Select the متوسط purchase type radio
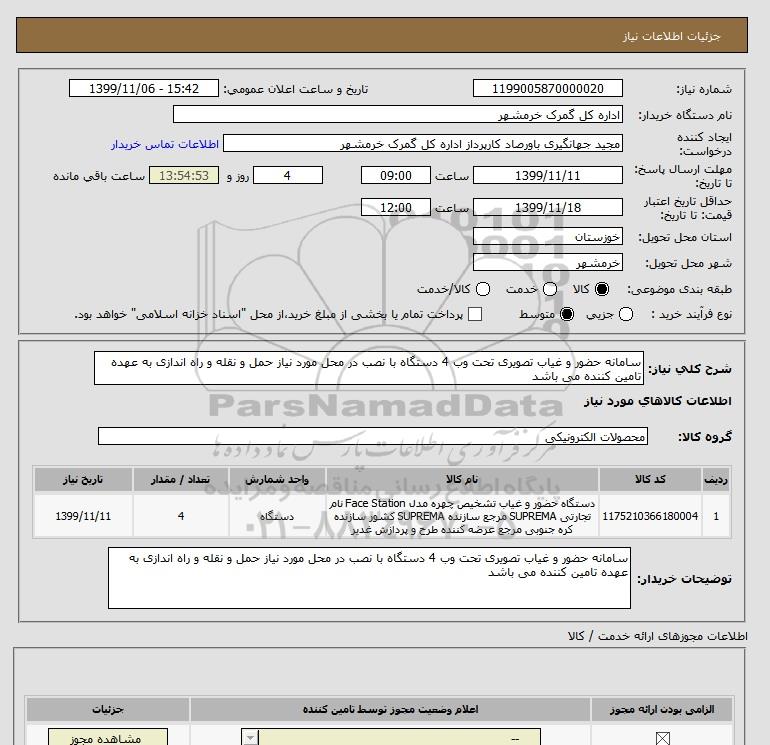The image size is (770, 745). tap(567, 314)
